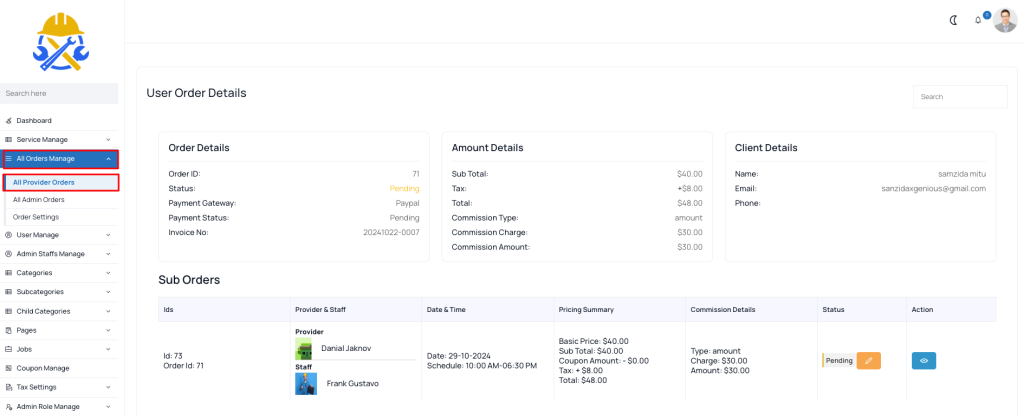
Task: Click the Jobs sidebar icon
Action: 8,349
